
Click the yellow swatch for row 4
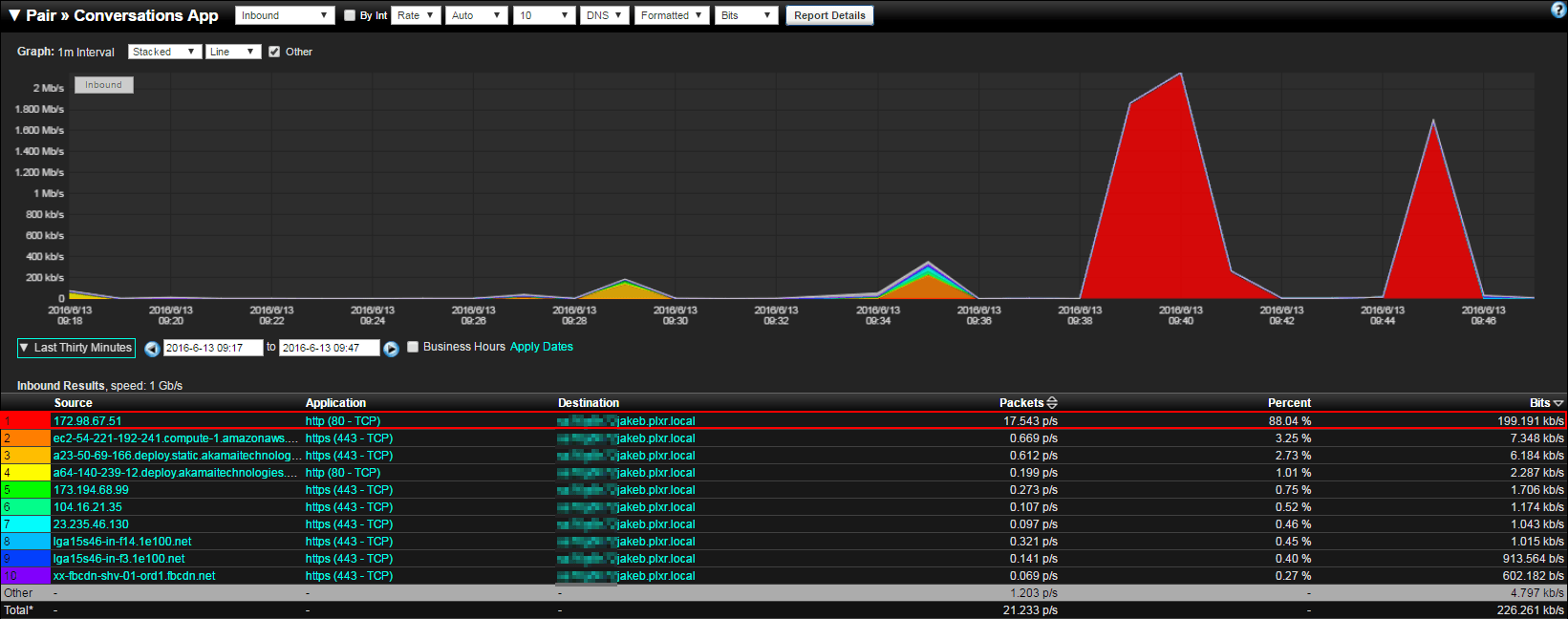tap(26, 473)
